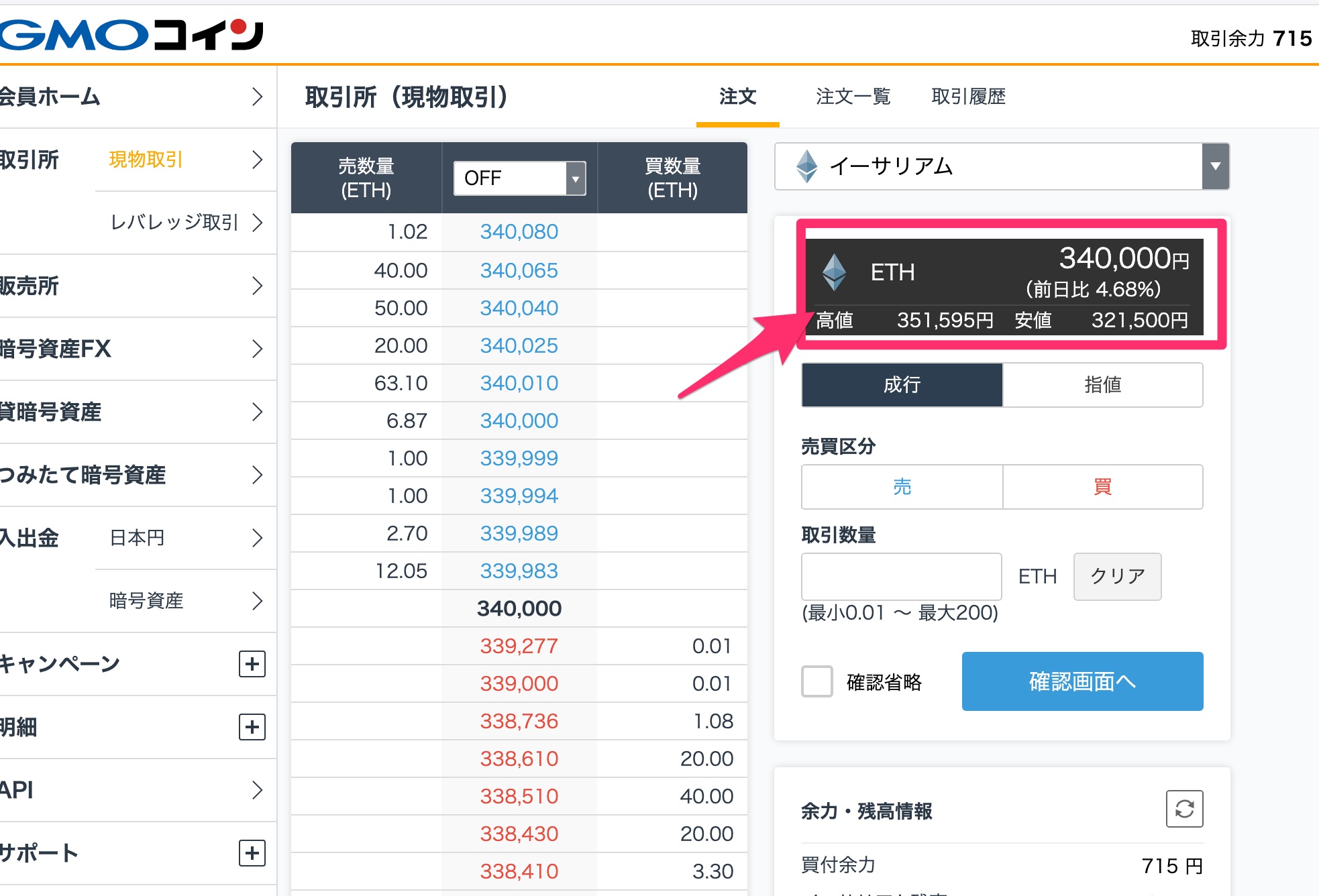Select 買 buy side option
Screen dimensions: 1319x896
tap(1102, 487)
